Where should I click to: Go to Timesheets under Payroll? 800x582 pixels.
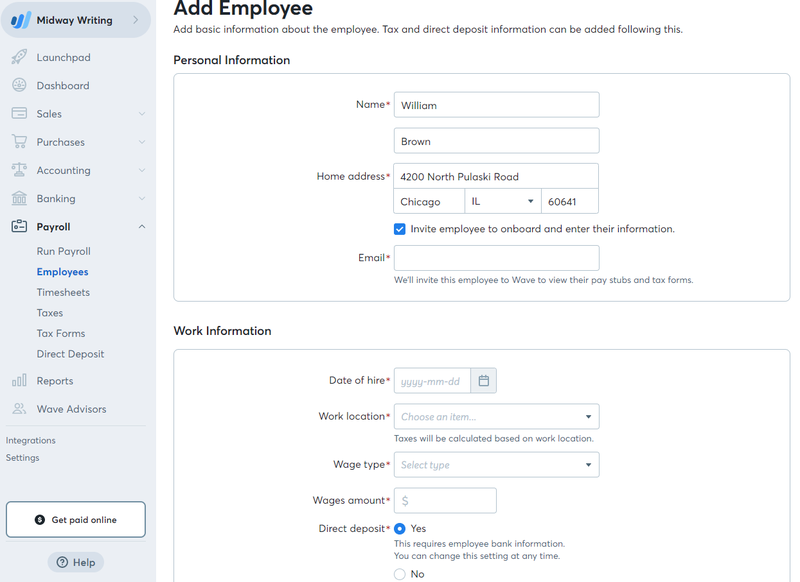63,292
